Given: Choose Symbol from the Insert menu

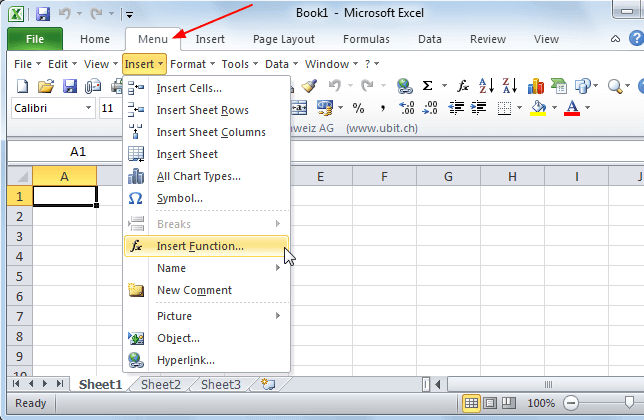Looking at the screenshot, I should [x=206, y=198].
